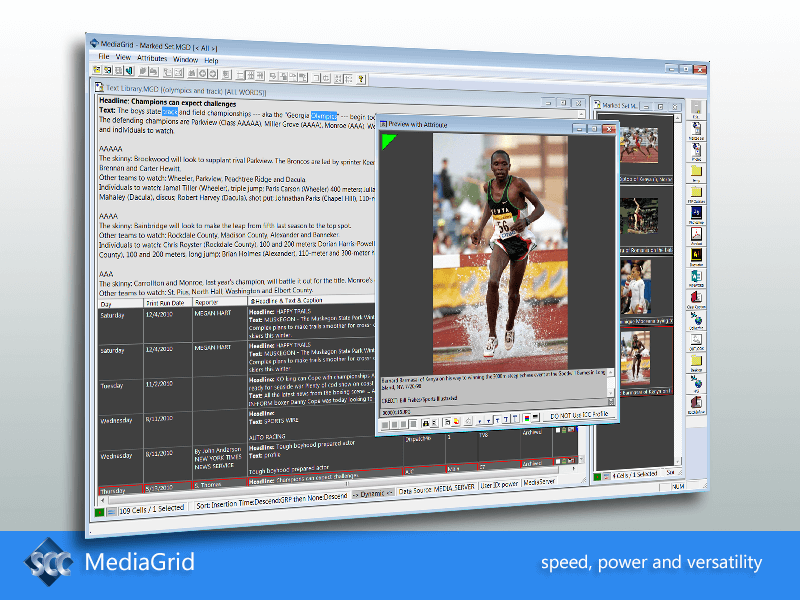The width and height of the screenshot is (800, 600).
Task: Click the Marked Set window document icon
Action: click(x=596, y=105)
